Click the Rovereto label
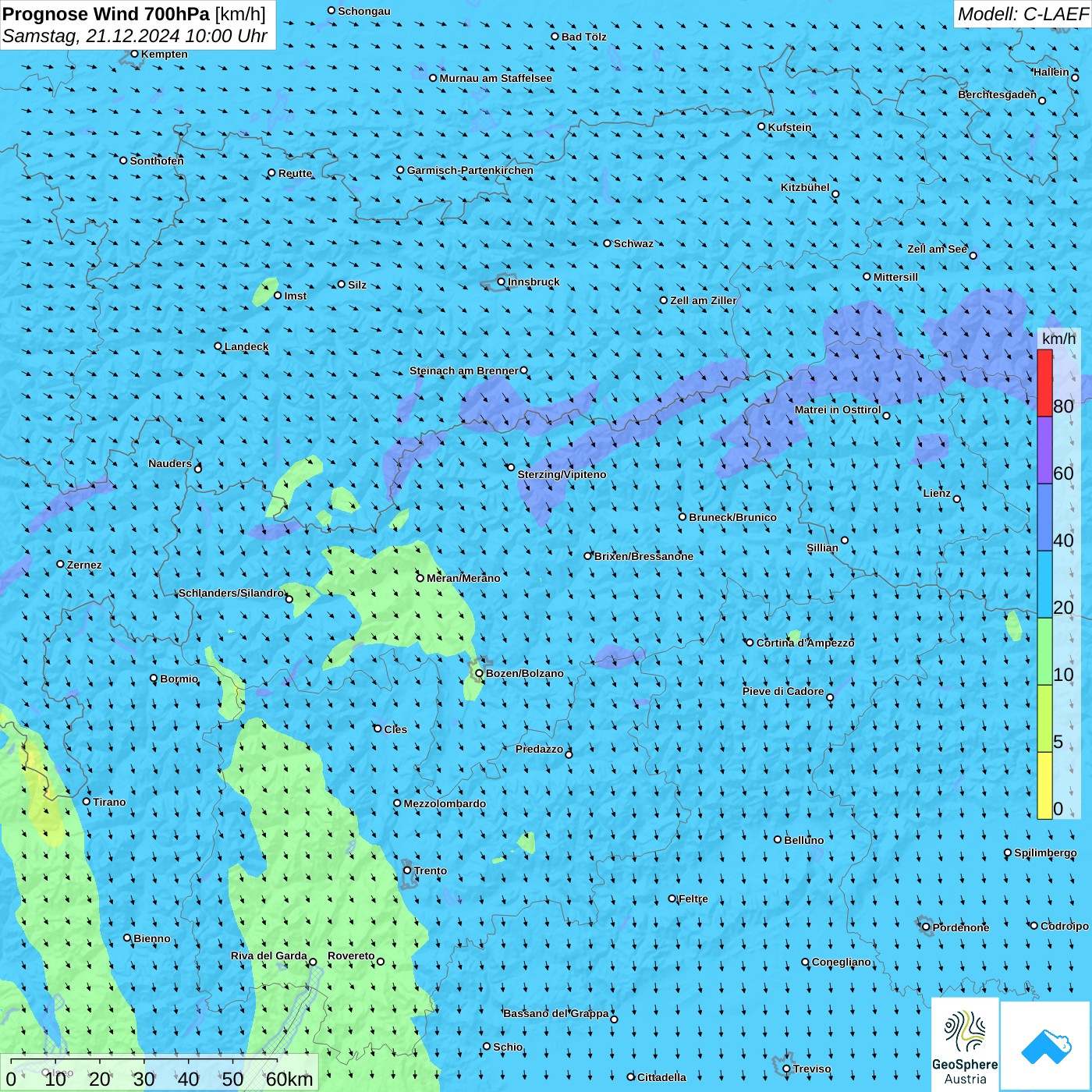This screenshot has width=1092, height=1092. click(351, 955)
